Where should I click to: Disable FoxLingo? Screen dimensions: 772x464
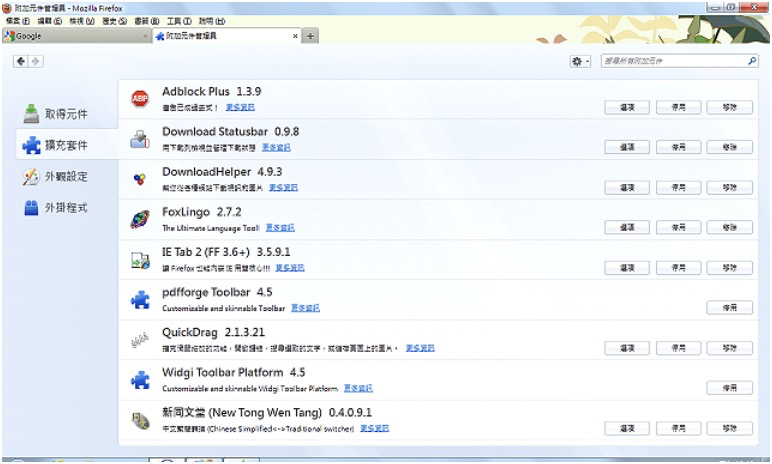point(678,227)
